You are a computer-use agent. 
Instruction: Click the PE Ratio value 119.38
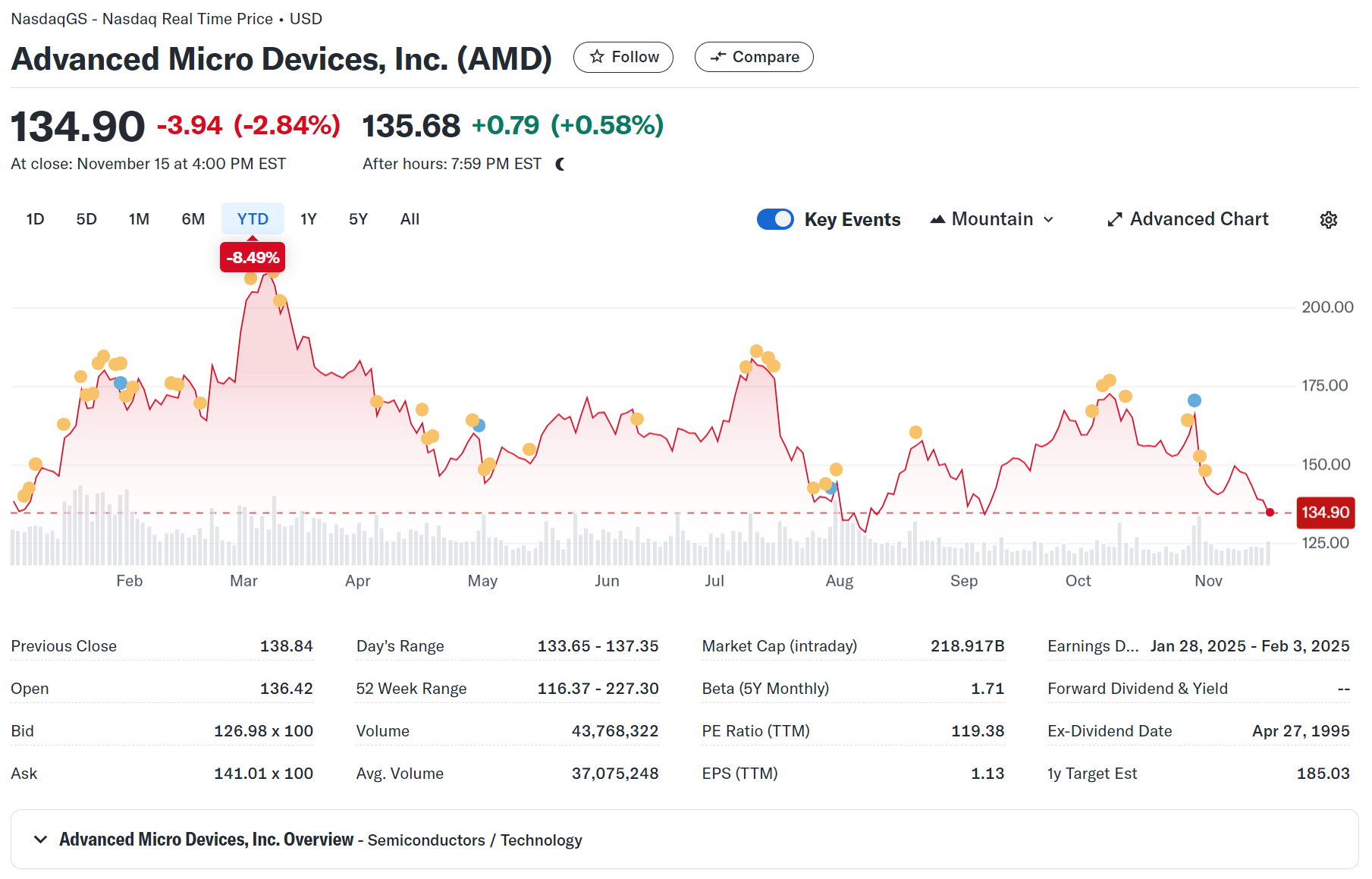[978, 731]
